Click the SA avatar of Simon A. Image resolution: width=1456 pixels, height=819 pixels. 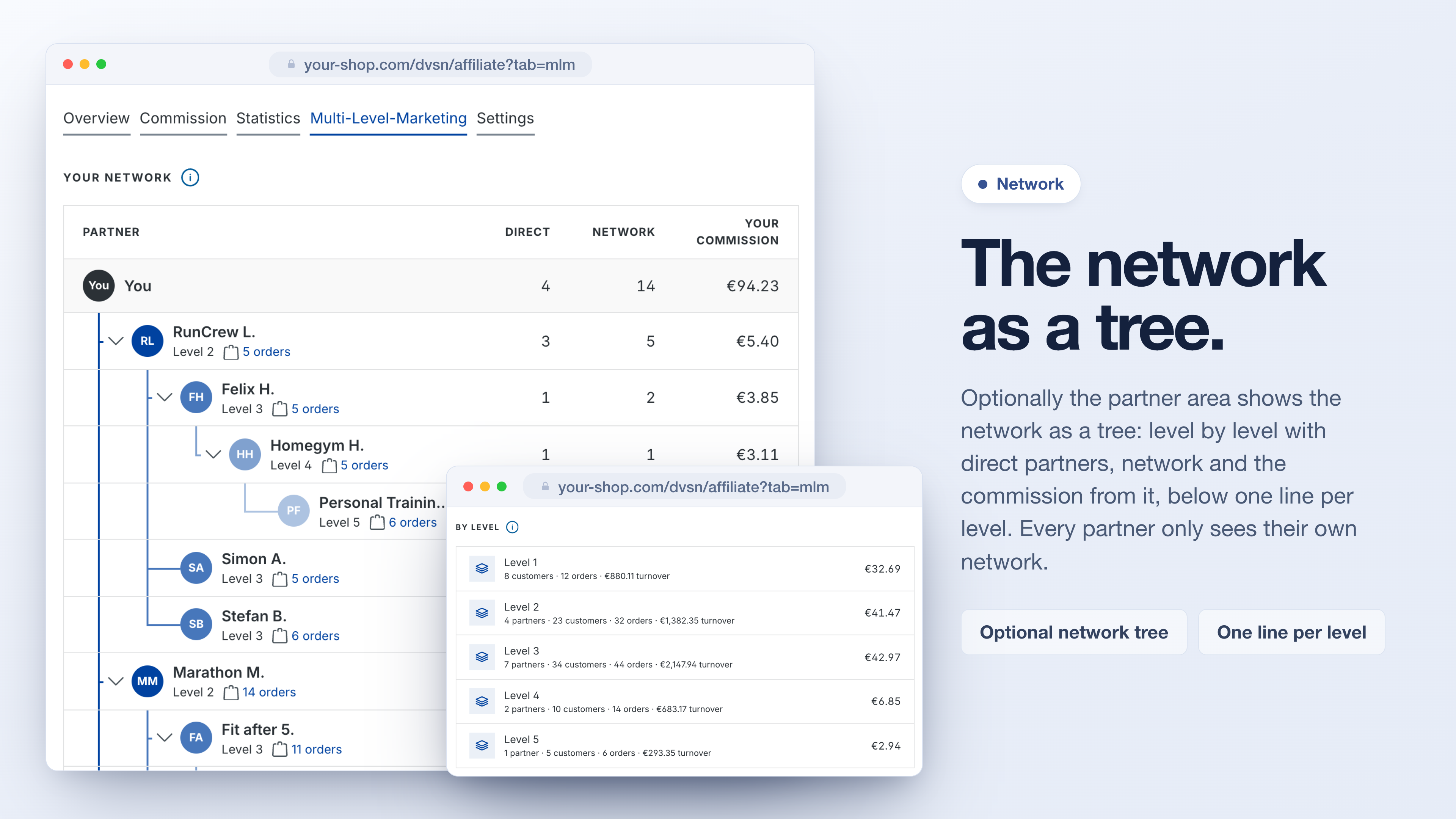(196, 568)
